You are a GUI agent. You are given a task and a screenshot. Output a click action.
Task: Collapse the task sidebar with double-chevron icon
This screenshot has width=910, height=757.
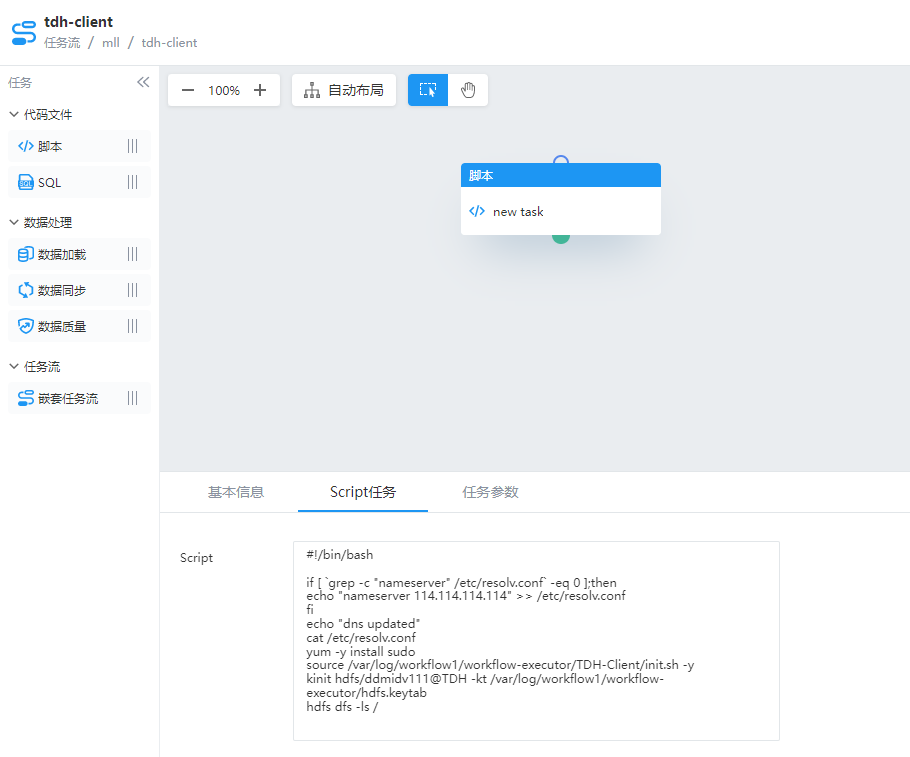click(x=143, y=83)
